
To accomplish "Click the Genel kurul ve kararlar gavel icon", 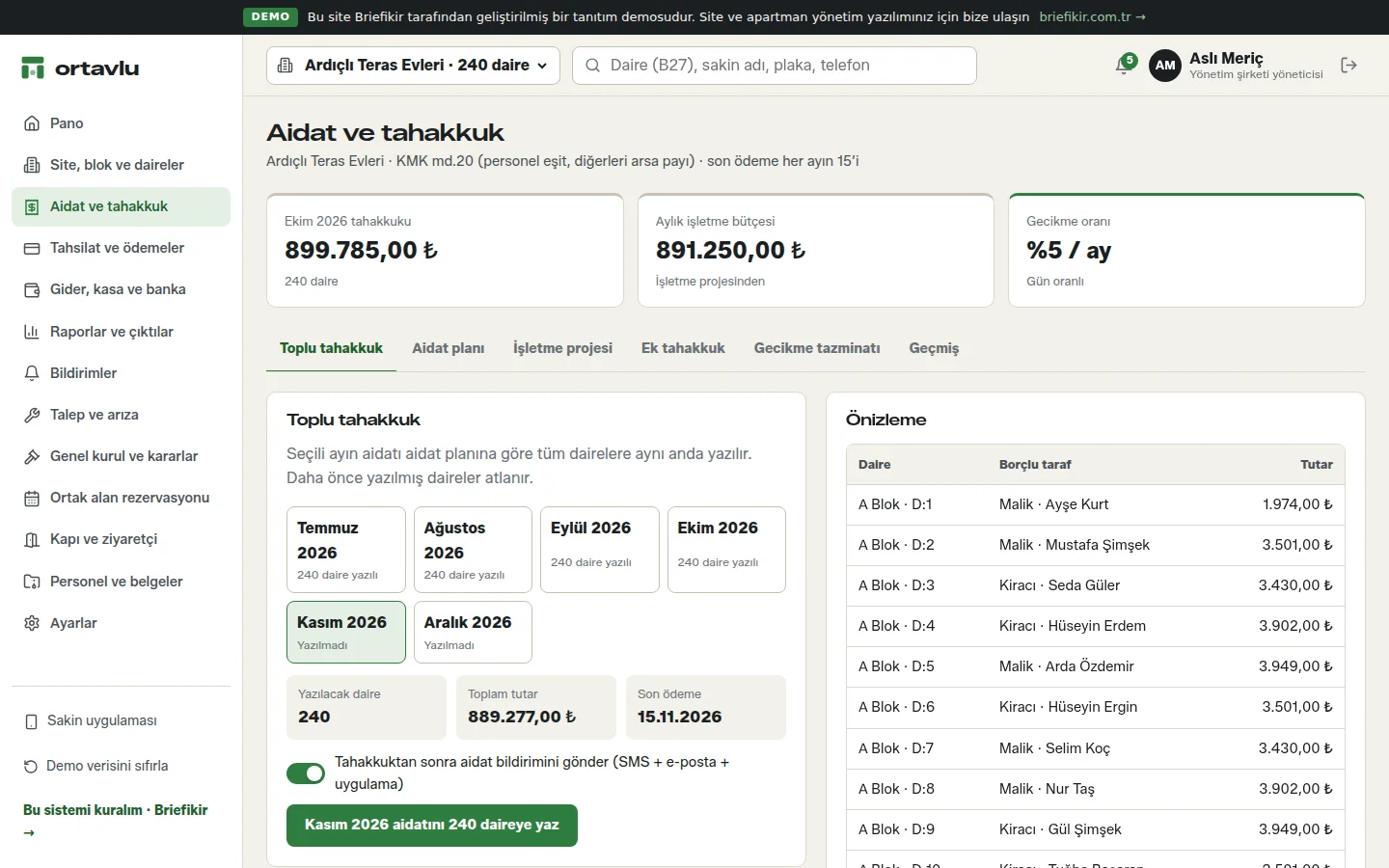I will point(32,456).
